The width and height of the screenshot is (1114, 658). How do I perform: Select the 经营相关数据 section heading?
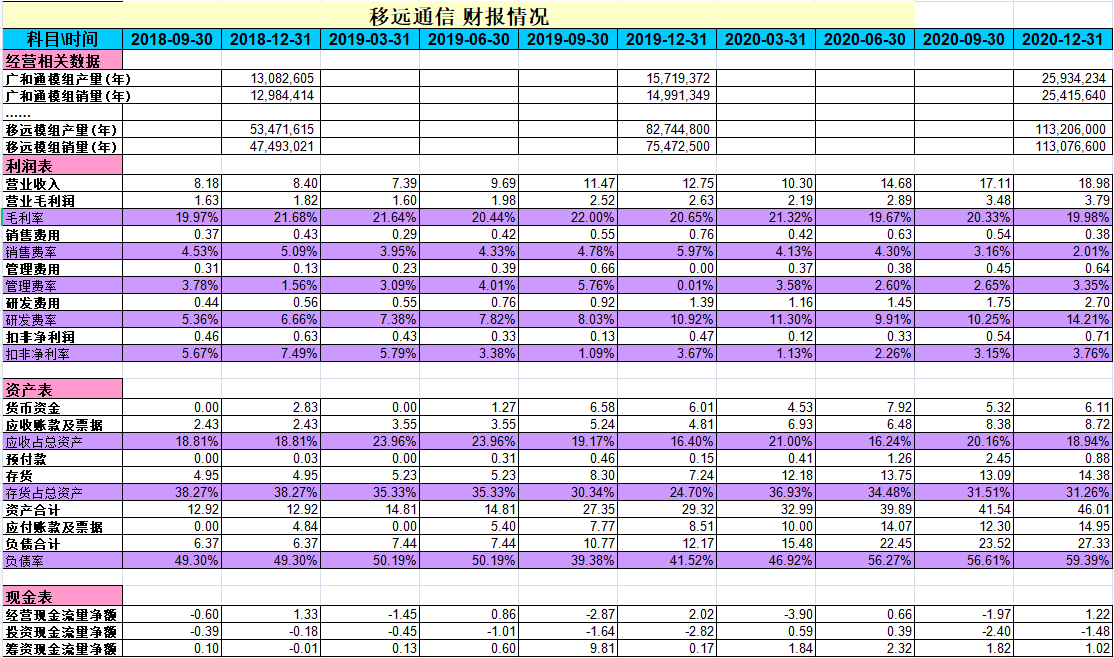[x=63, y=60]
